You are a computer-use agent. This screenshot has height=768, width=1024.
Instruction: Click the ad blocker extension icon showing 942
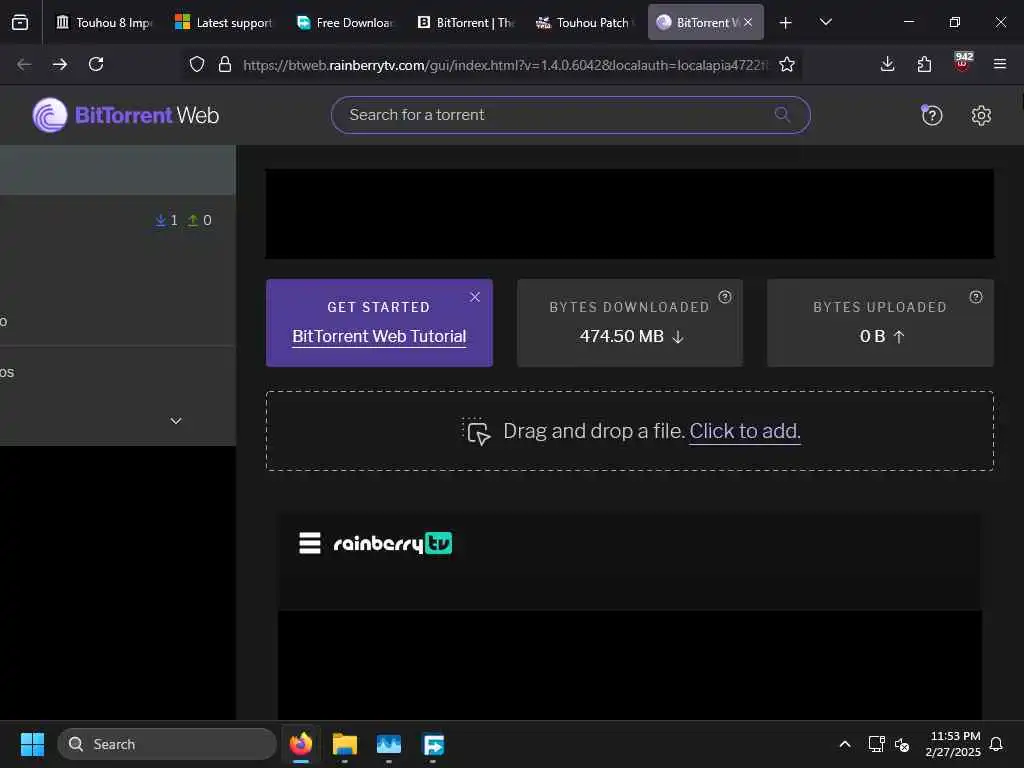coord(963,62)
